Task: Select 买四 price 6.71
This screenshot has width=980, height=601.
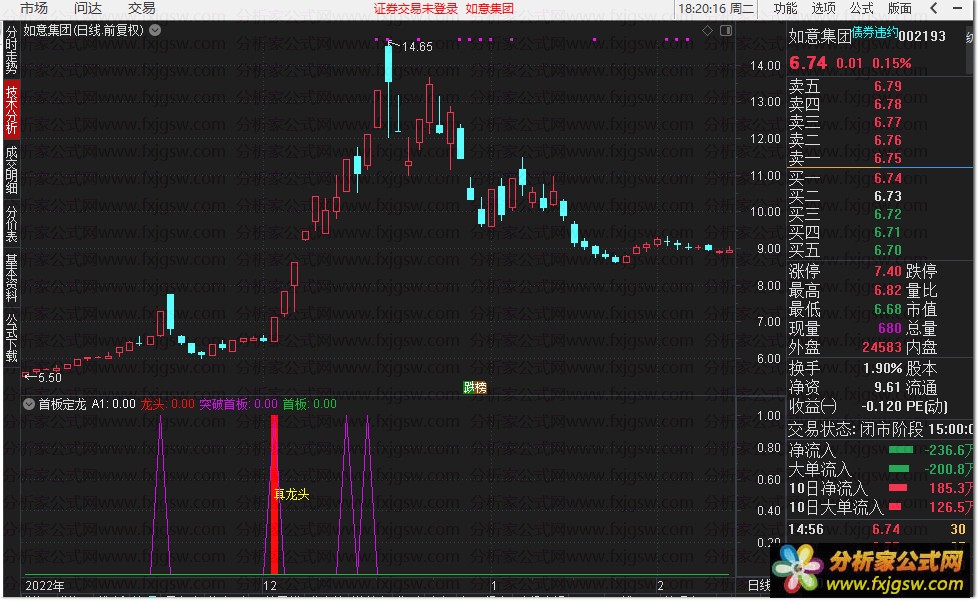Action: coord(888,232)
